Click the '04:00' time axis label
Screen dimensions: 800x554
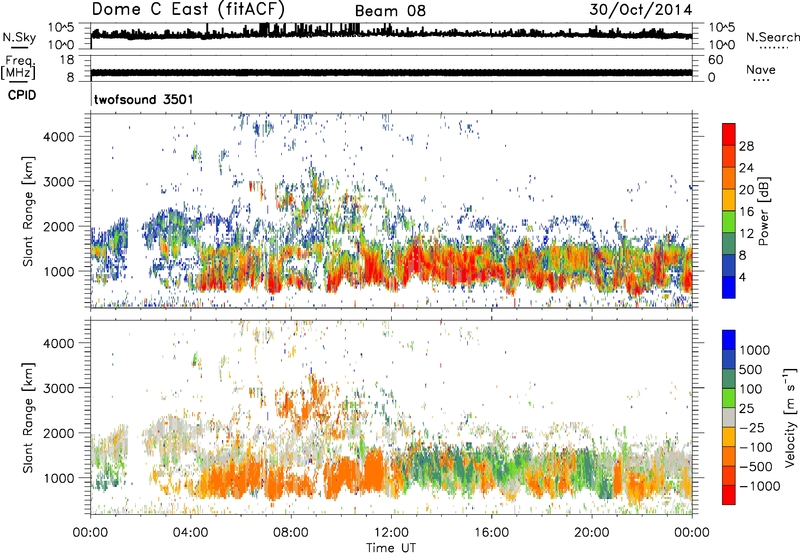click(x=190, y=533)
